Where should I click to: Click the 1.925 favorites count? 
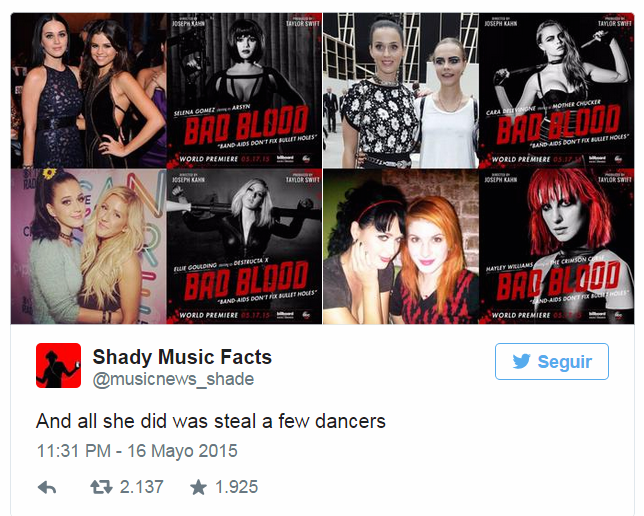click(237, 487)
